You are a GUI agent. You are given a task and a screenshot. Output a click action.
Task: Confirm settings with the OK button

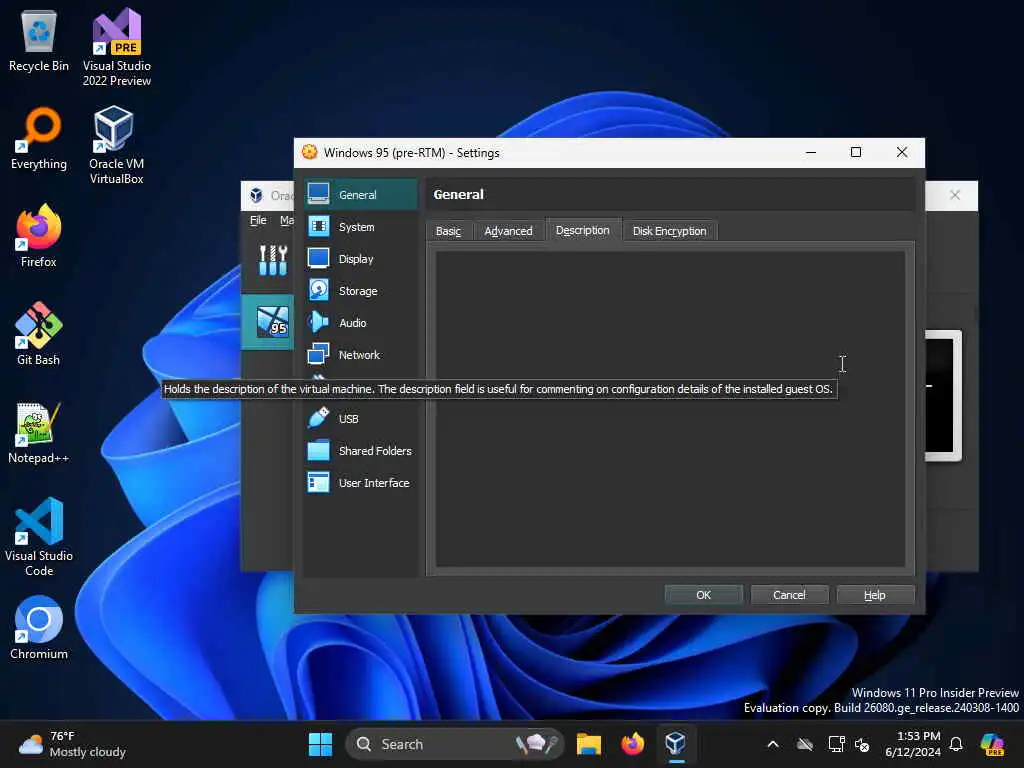(x=703, y=595)
